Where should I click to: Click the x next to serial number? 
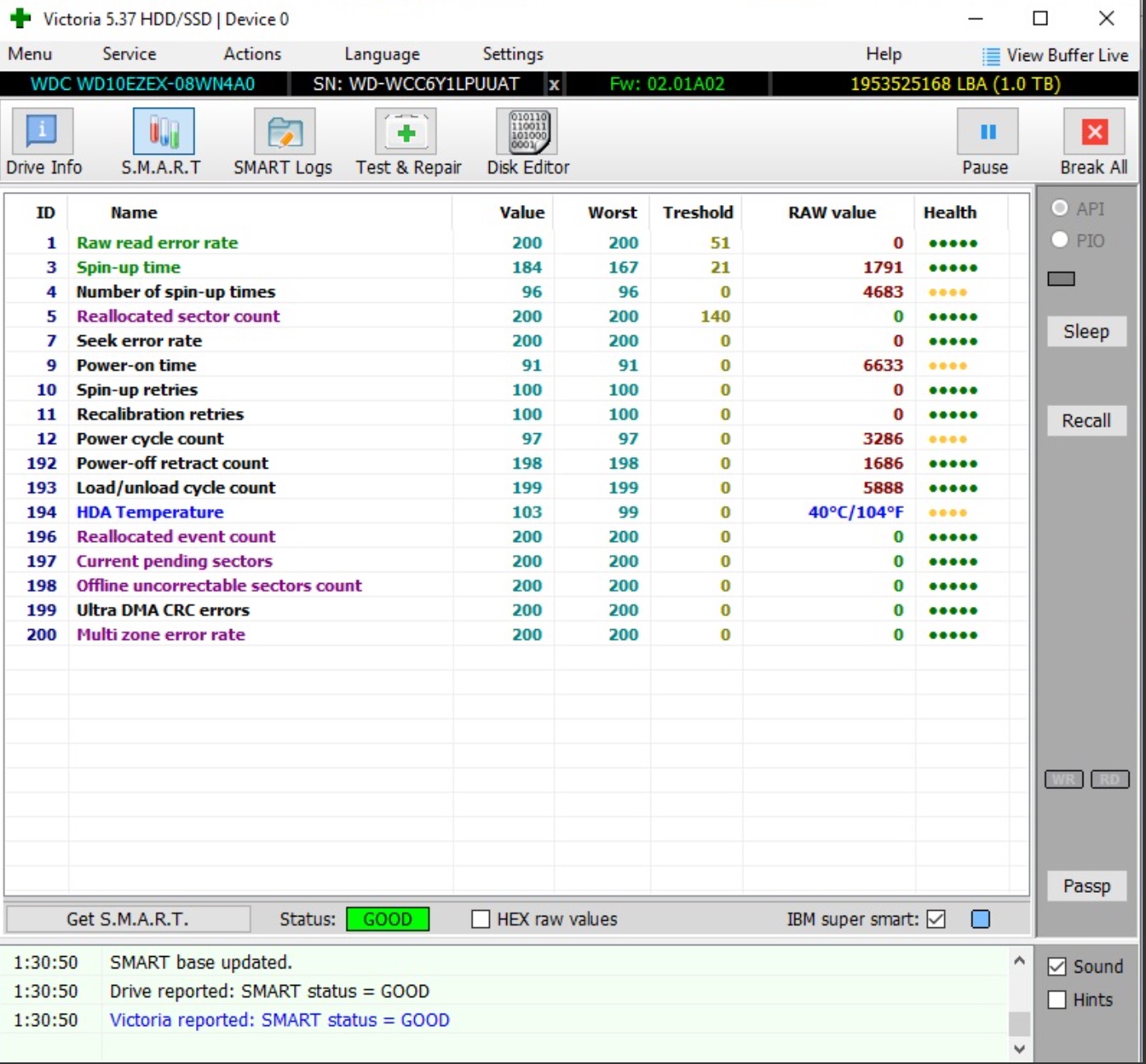click(x=554, y=84)
